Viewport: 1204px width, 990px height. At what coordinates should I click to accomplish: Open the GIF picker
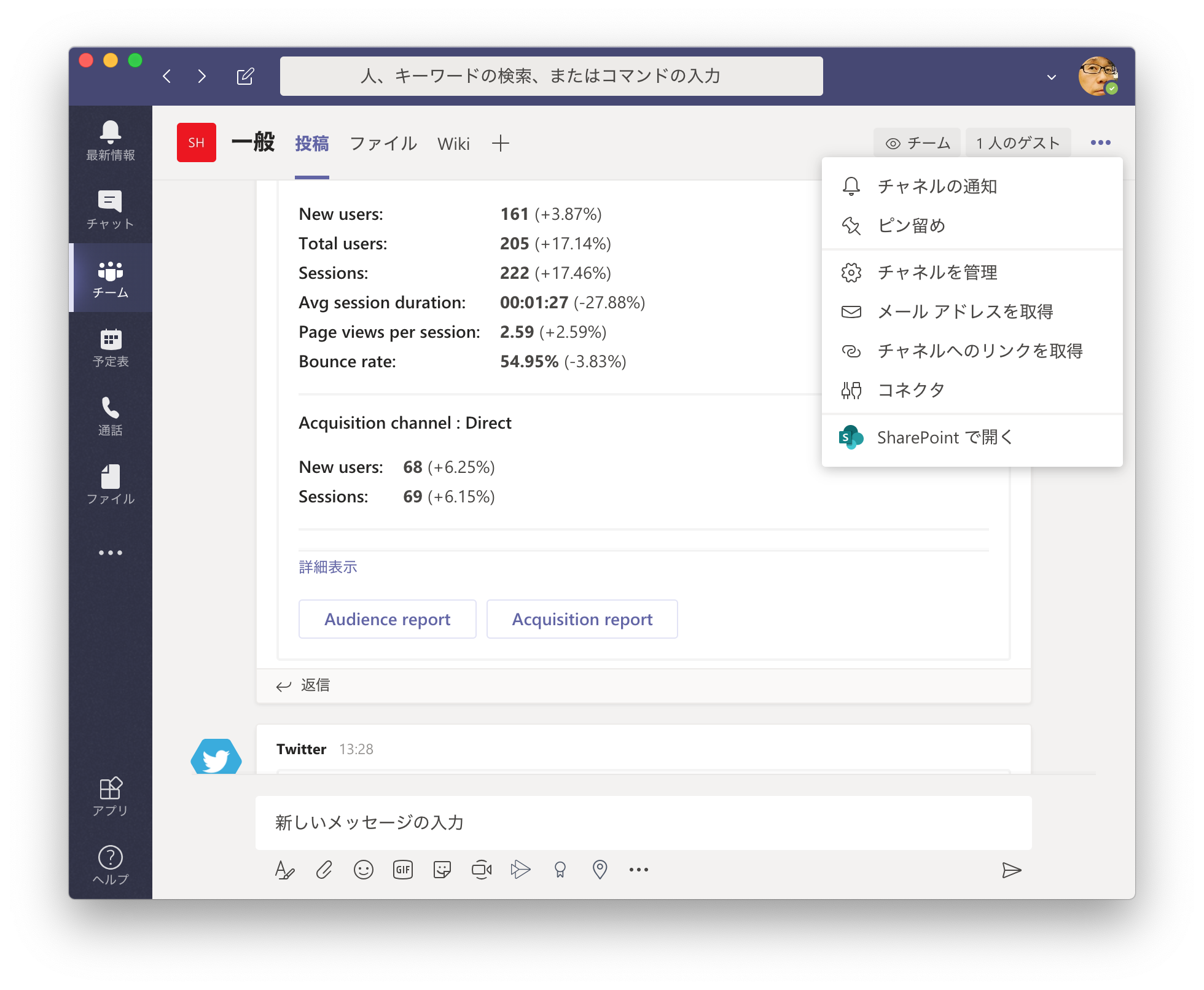point(403,870)
